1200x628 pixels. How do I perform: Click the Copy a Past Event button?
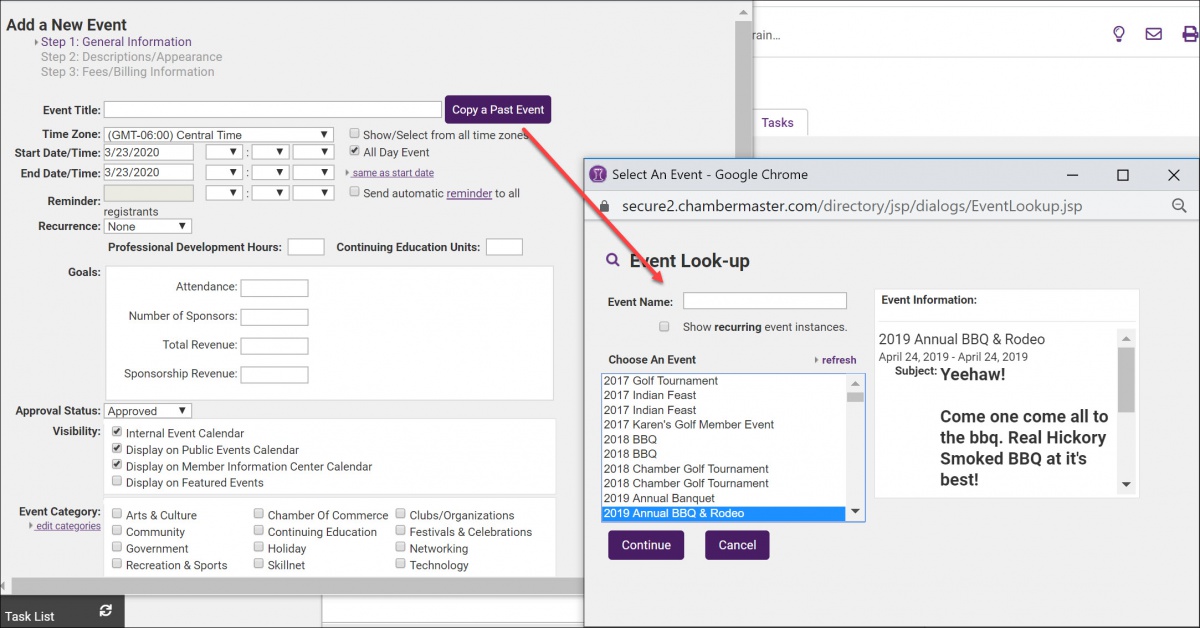click(498, 110)
